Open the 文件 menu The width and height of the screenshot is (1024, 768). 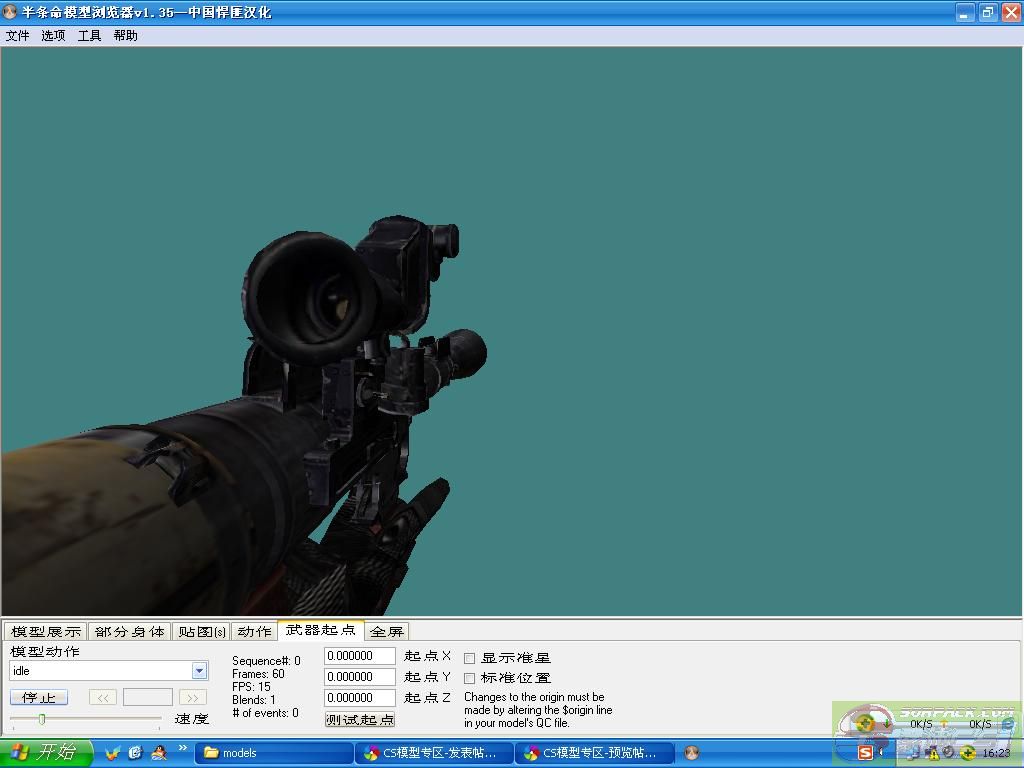18,35
